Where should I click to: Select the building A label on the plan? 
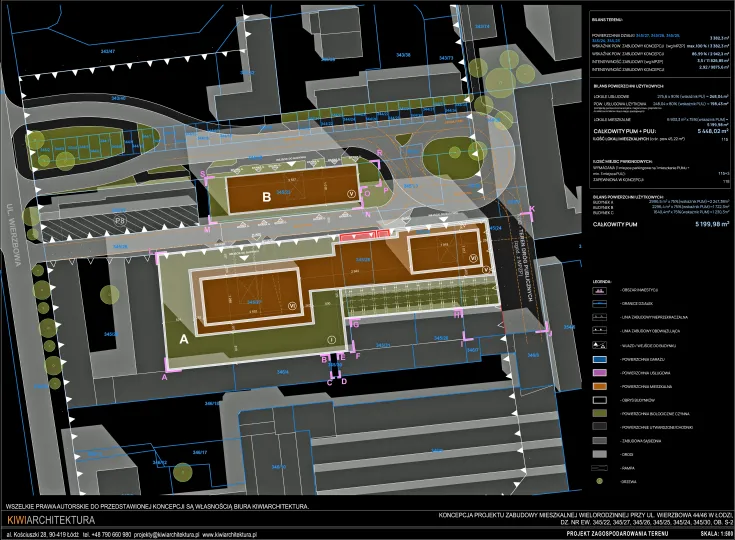click(x=183, y=339)
